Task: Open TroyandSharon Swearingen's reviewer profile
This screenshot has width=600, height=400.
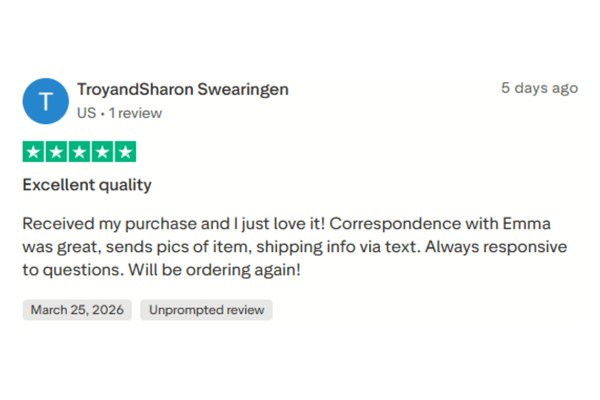Action: point(183,89)
